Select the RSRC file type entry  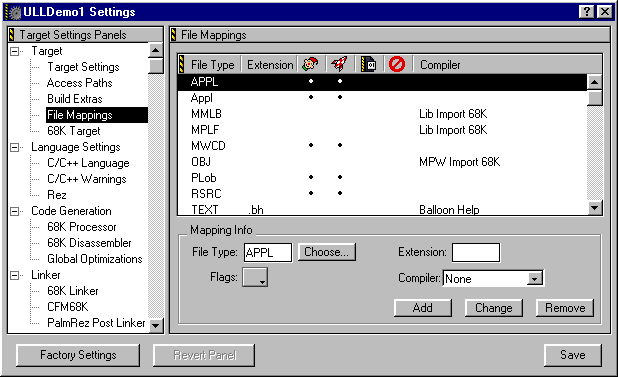(206, 194)
